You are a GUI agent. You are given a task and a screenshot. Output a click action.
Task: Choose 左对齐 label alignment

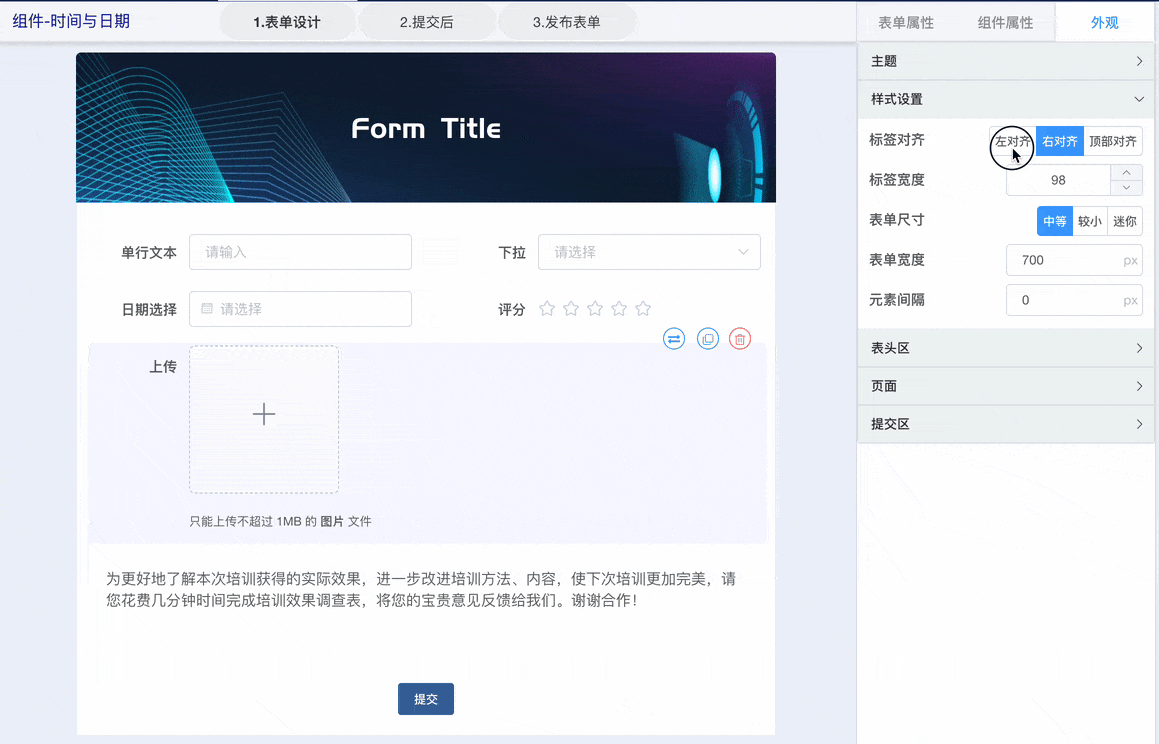[1012, 141]
